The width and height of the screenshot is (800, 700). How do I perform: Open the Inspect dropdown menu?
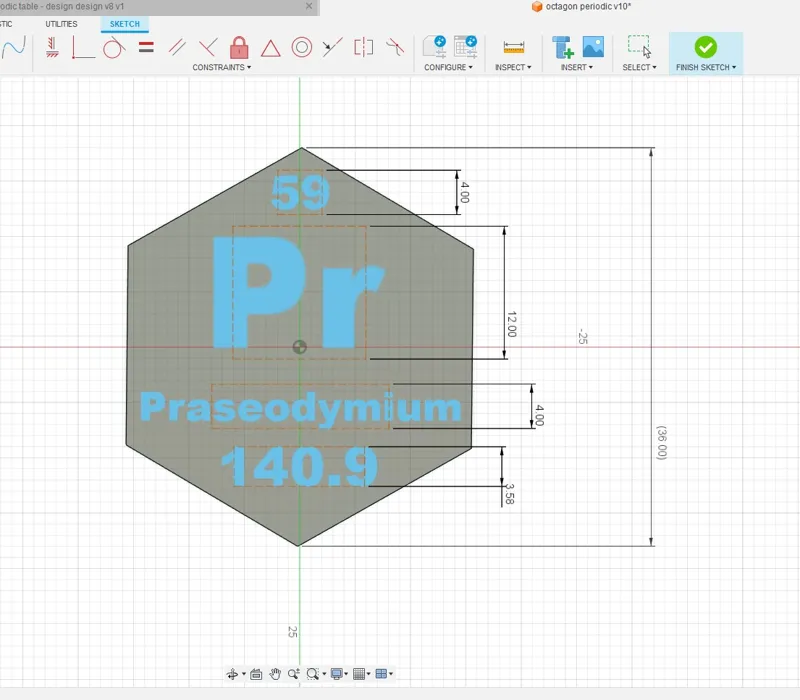(513, 67)
